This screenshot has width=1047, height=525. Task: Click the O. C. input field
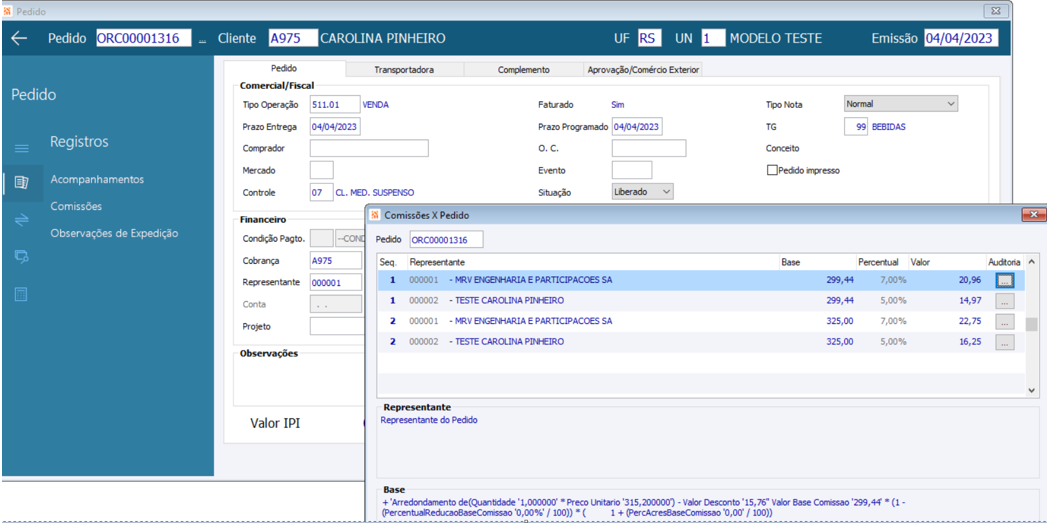point(649,148)
